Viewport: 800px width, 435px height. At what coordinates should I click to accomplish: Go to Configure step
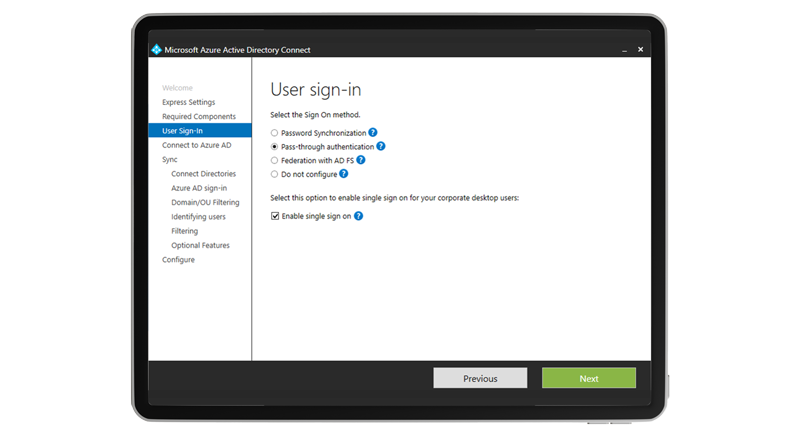[179, 260]
